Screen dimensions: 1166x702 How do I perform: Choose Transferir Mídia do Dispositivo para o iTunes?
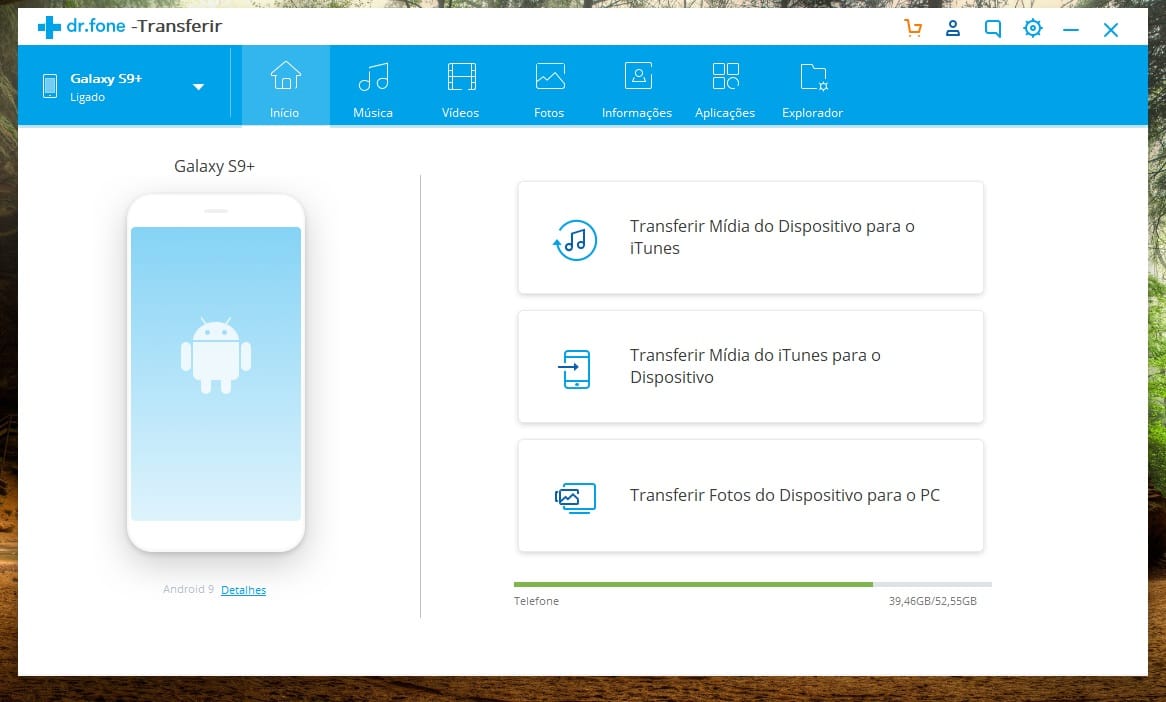[x=750, y=238]
